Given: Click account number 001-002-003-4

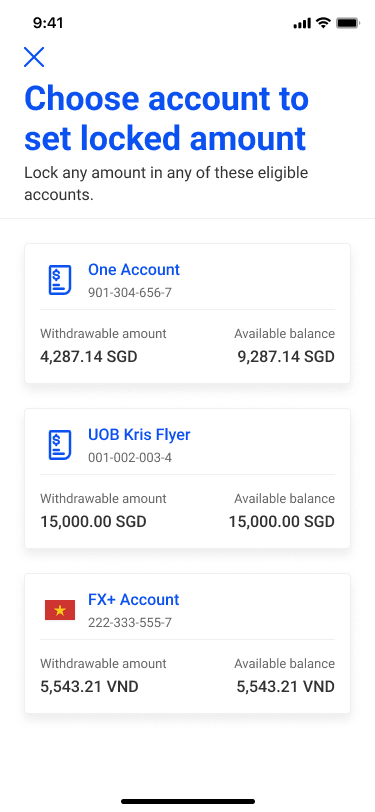Looking at the screenshot, I should pyautogui.click(x=129, y=458).
